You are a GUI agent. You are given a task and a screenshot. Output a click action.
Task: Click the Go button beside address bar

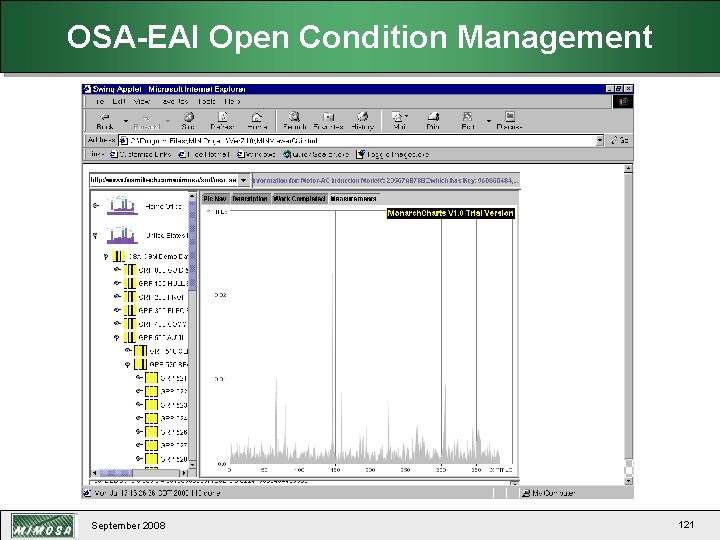619,141
